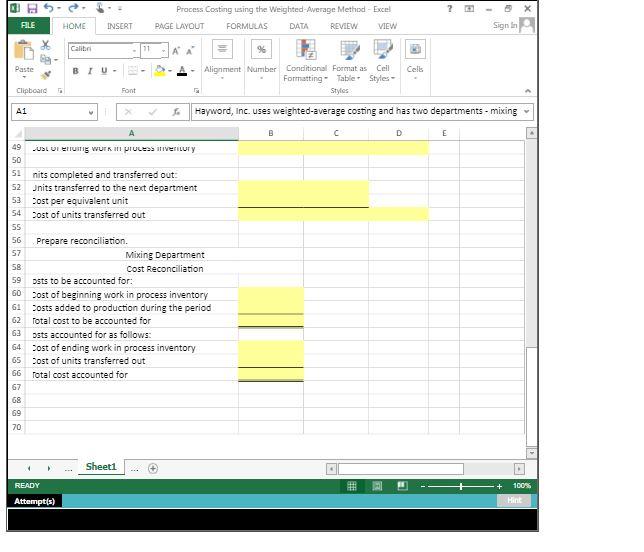Open fill color dropdown arrow
The image size is (644, 552).
(x=170, y=71)
